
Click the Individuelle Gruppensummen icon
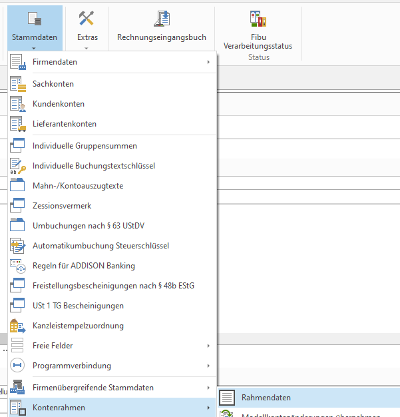[x=18, y=146]
